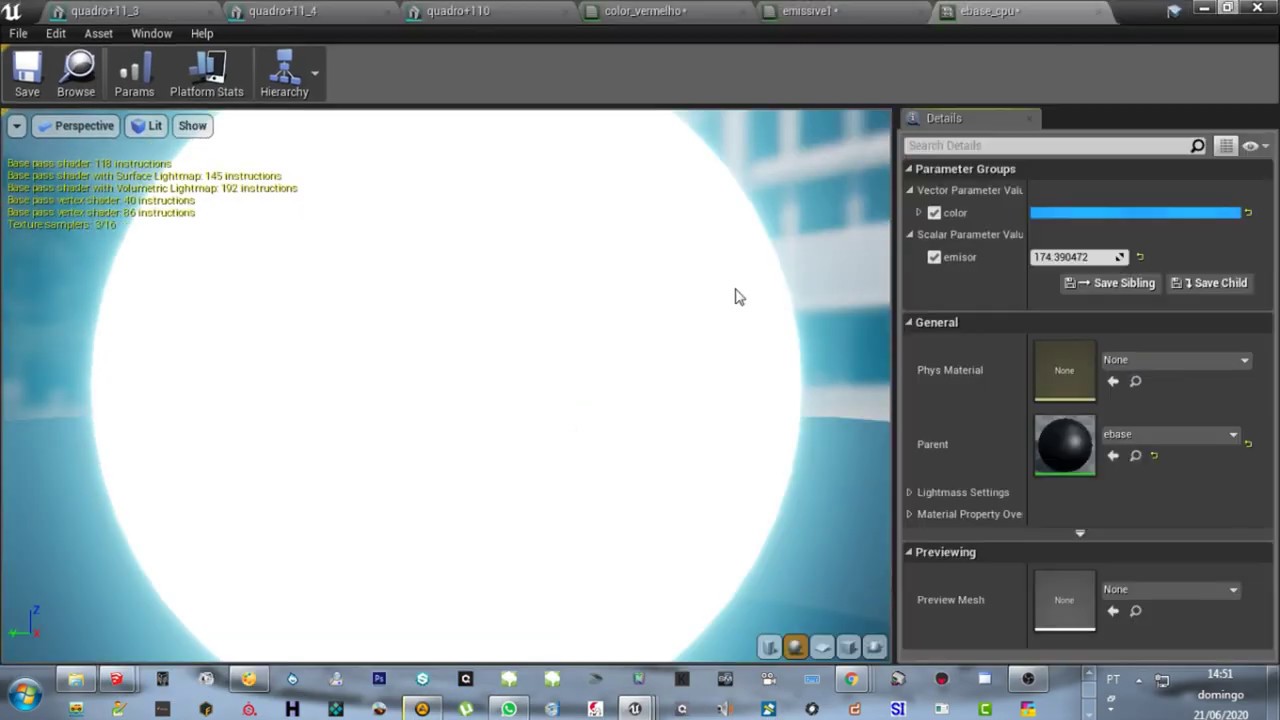Set preview mesh to plane primitive
1280x720 pixels.
tap(822, 647)
